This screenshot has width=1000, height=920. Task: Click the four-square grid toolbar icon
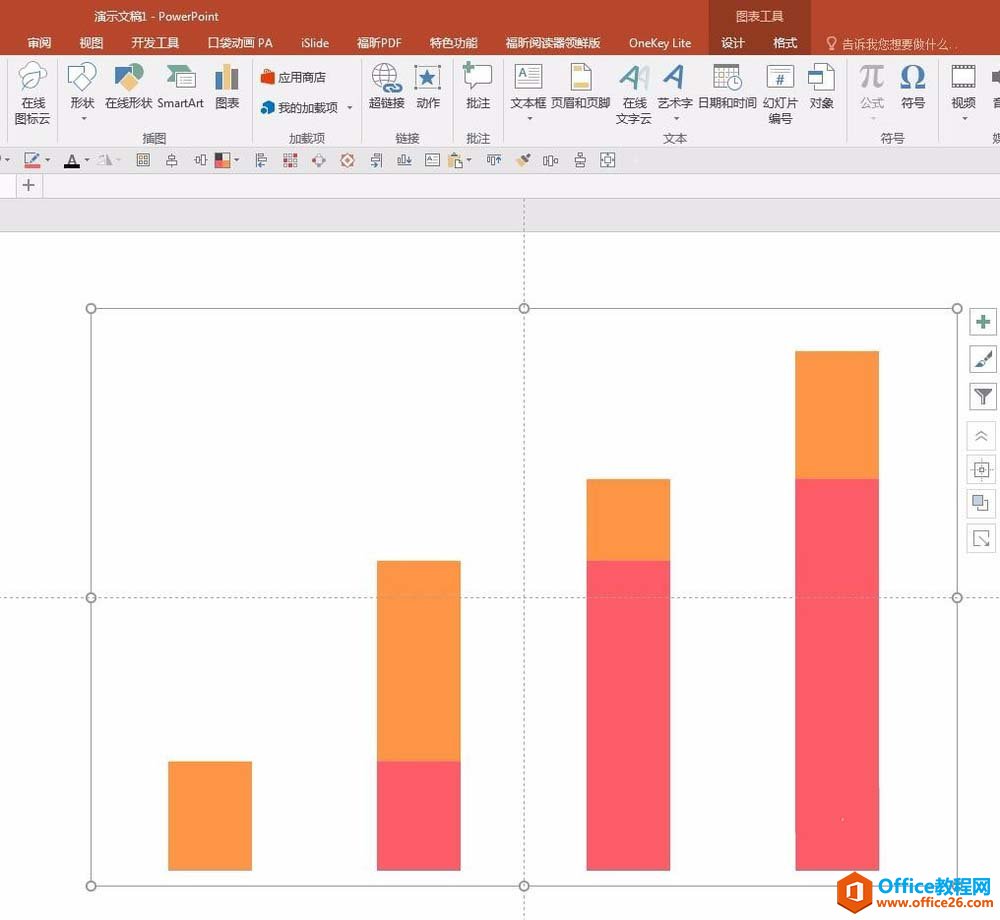pos(143,160)
